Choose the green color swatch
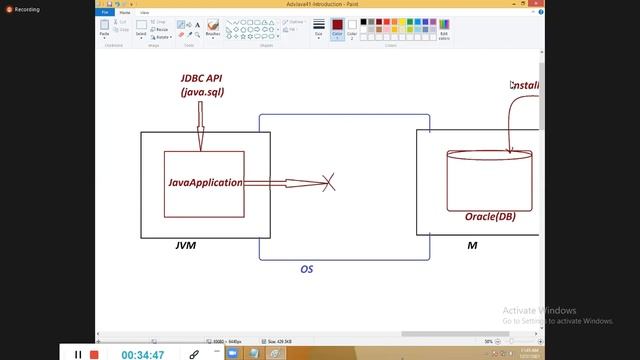640x360 pixels. pos(410,22)
